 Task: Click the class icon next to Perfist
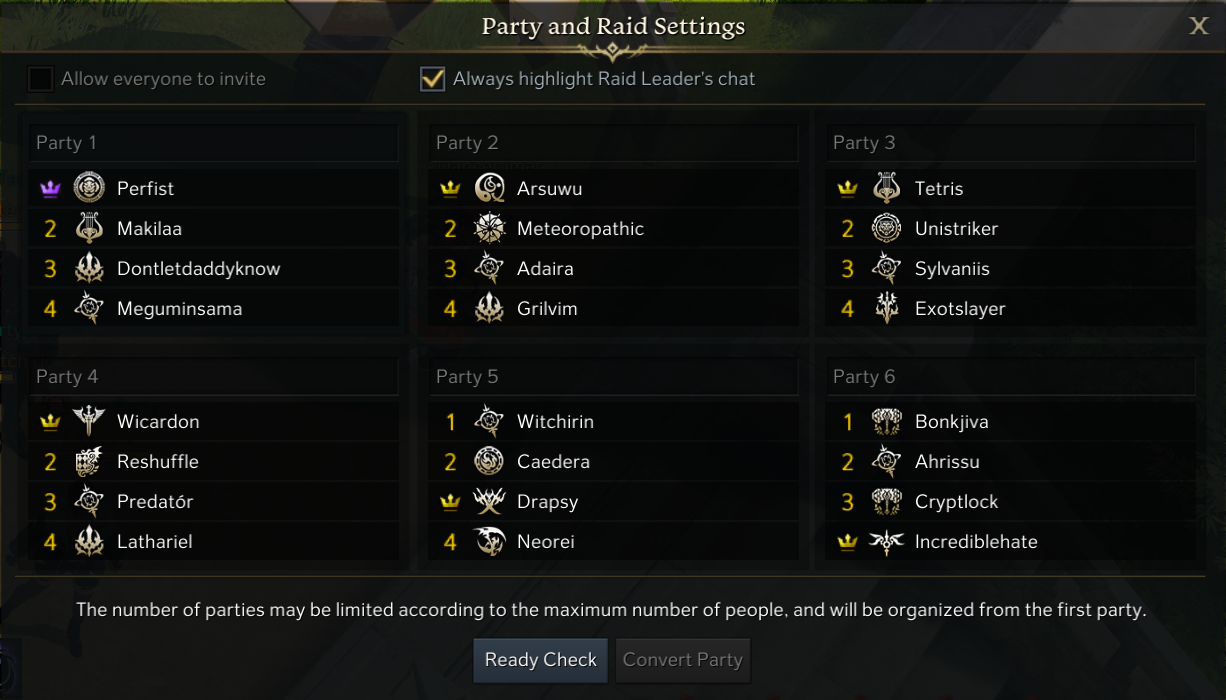click(89, 188)
